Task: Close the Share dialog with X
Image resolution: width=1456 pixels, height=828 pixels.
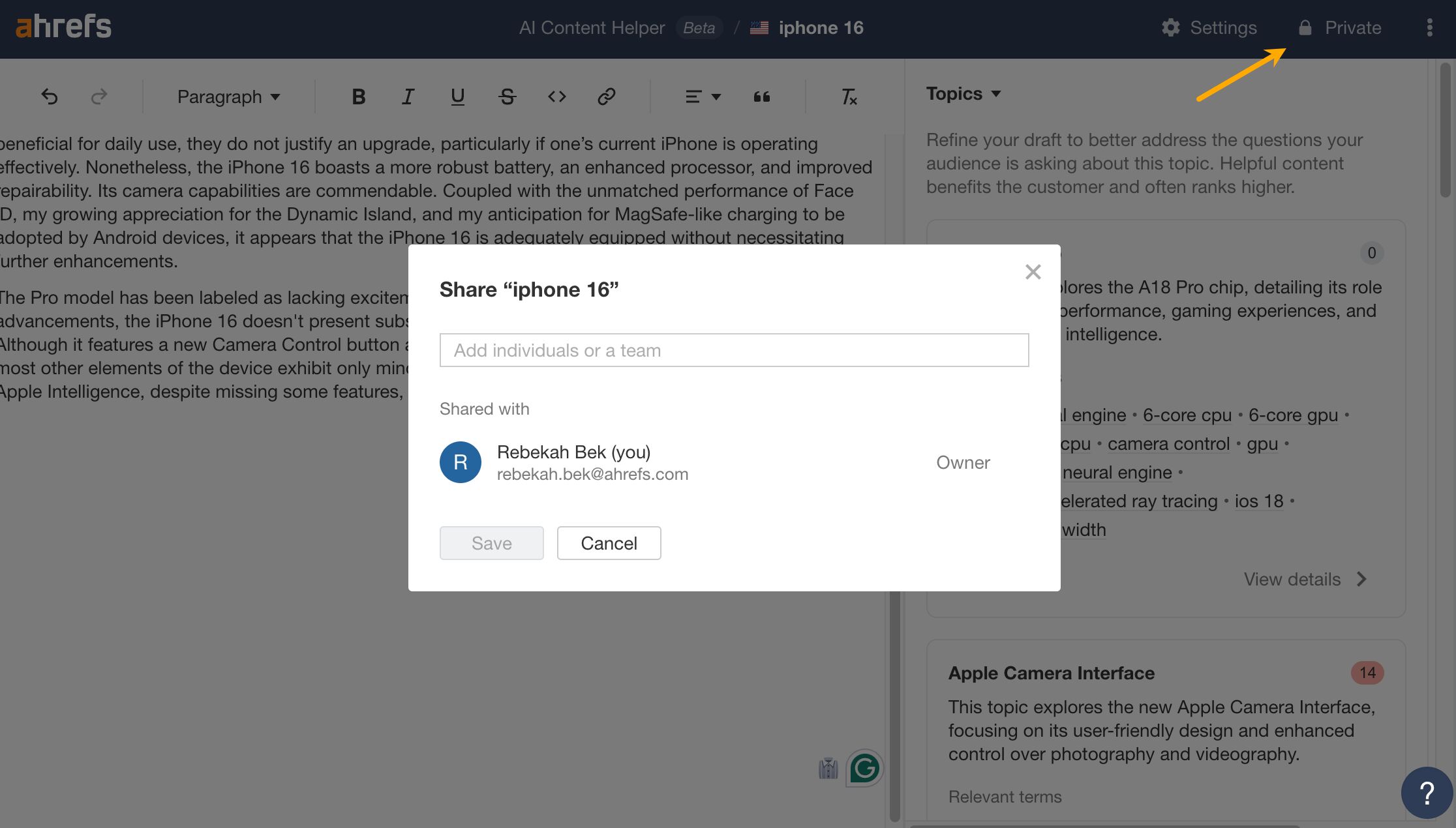Action: 1033,272
